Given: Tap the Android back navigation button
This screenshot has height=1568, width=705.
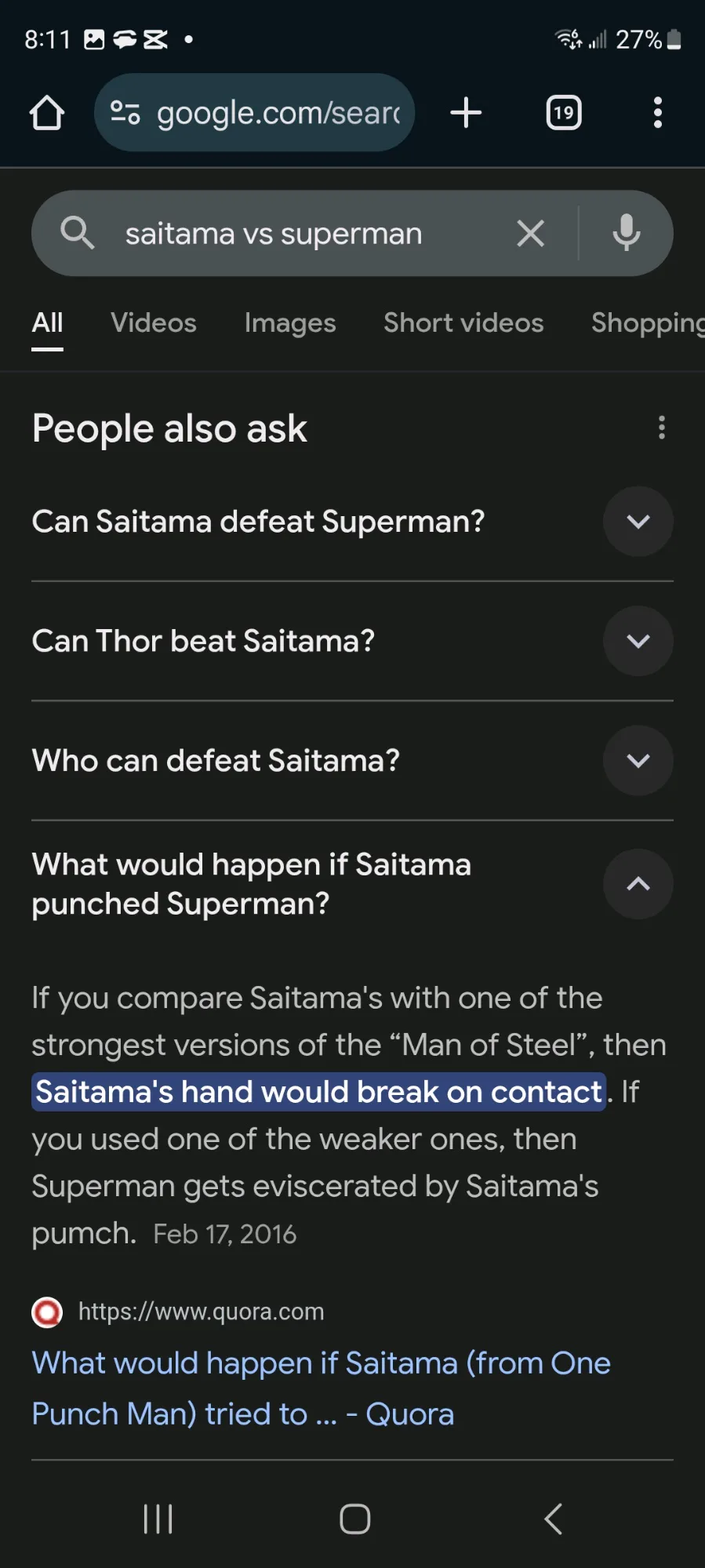Looking at the screenshot, I should [554, 1519].
